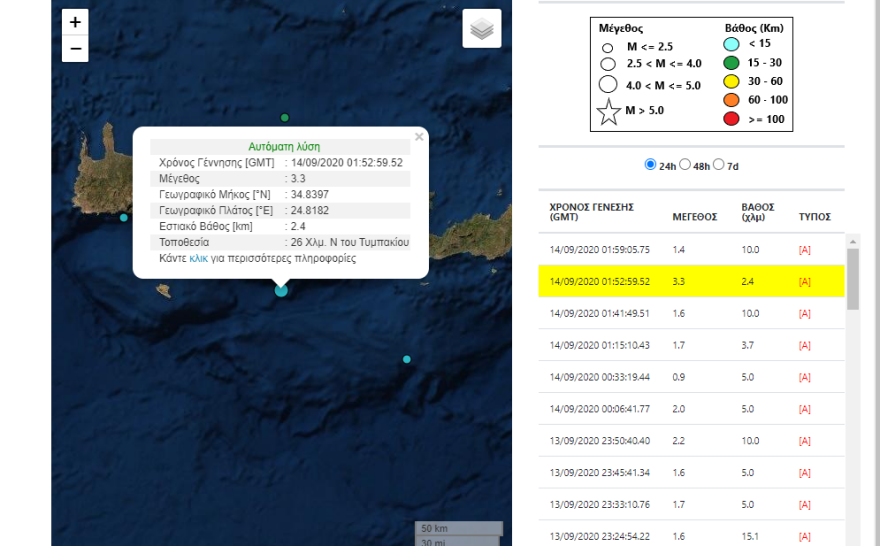Click the small cyan marker west of popup
Image resolution: width=880 pixels, height=546 pixels.
(x=124, y=217)
